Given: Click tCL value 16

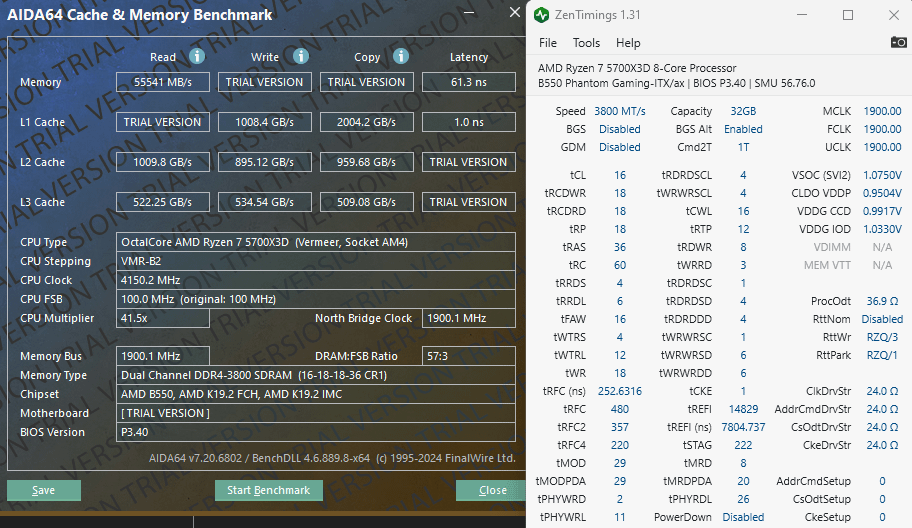Looking at the screenshot, I should (619, 175).
